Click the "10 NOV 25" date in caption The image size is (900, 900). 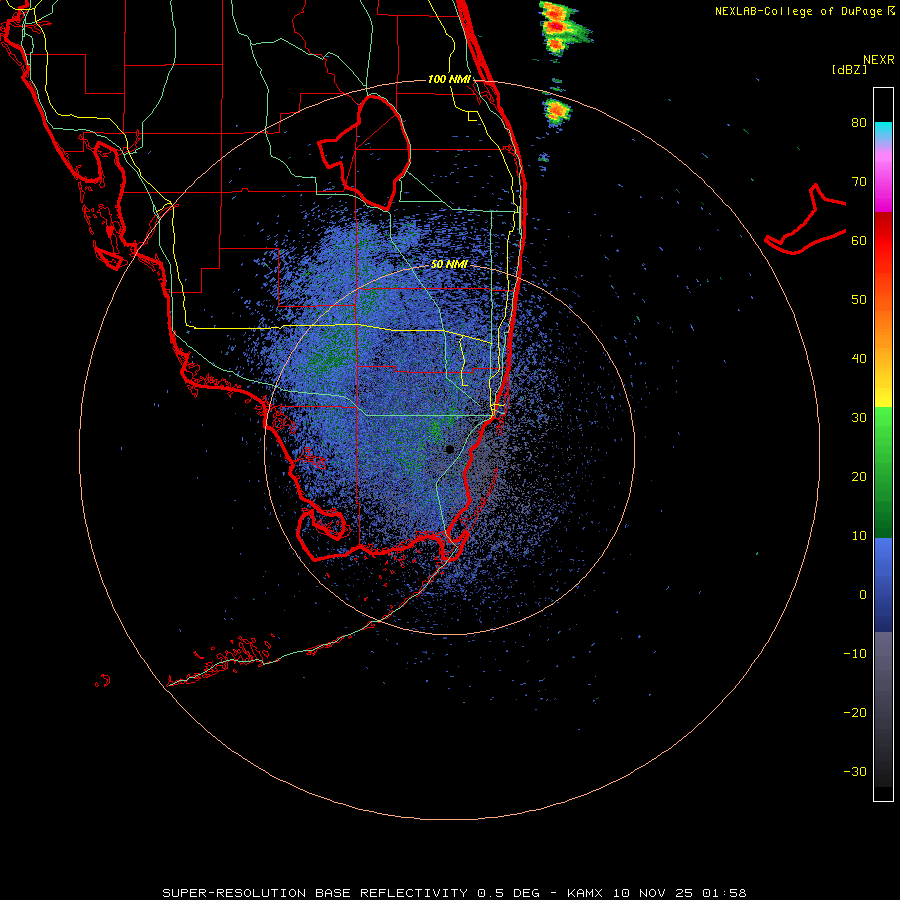pos(653,893)
